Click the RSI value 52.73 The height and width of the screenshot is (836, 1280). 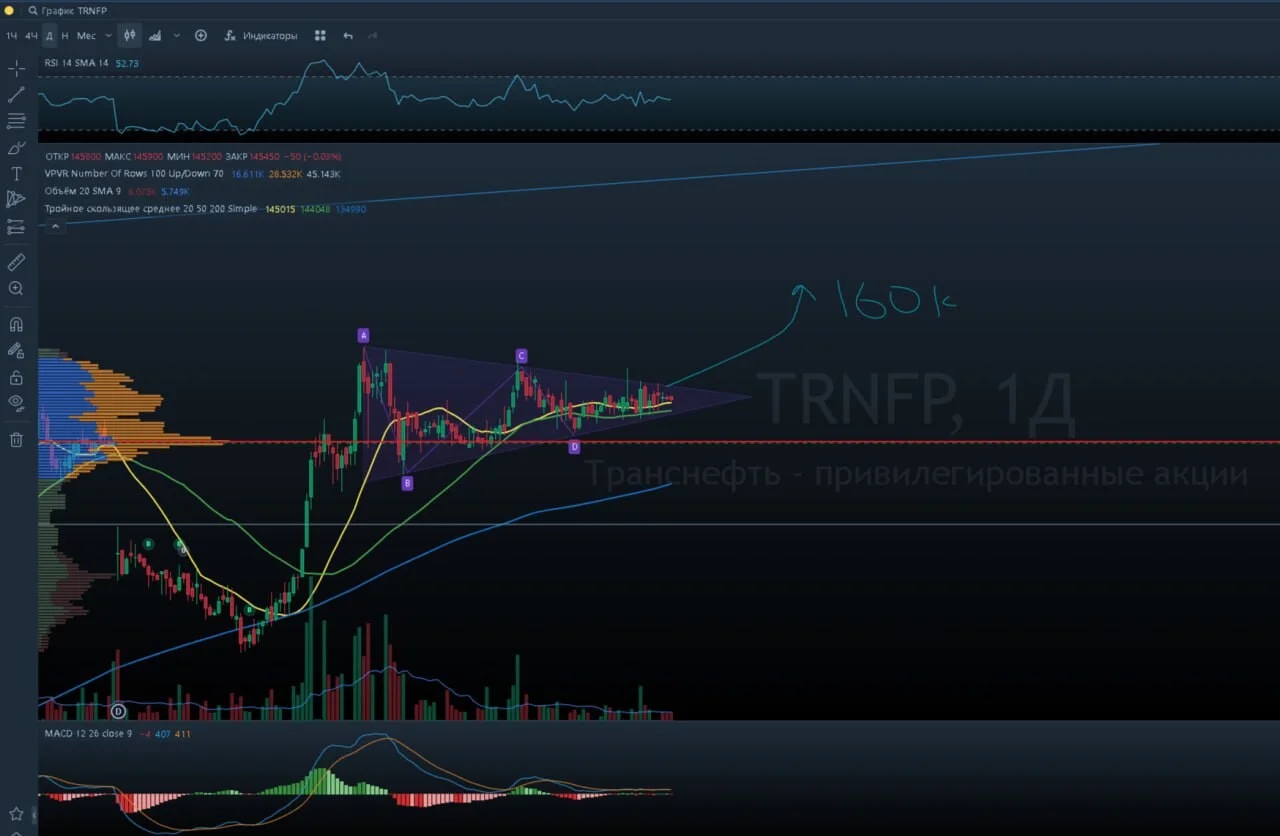(127, 63)
